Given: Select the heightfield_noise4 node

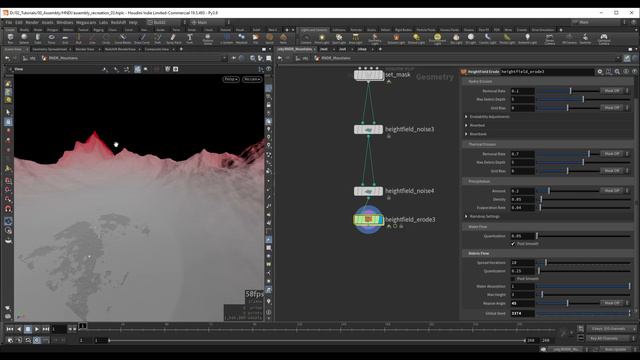Looking at the screenshot, I should click(368, 191).
